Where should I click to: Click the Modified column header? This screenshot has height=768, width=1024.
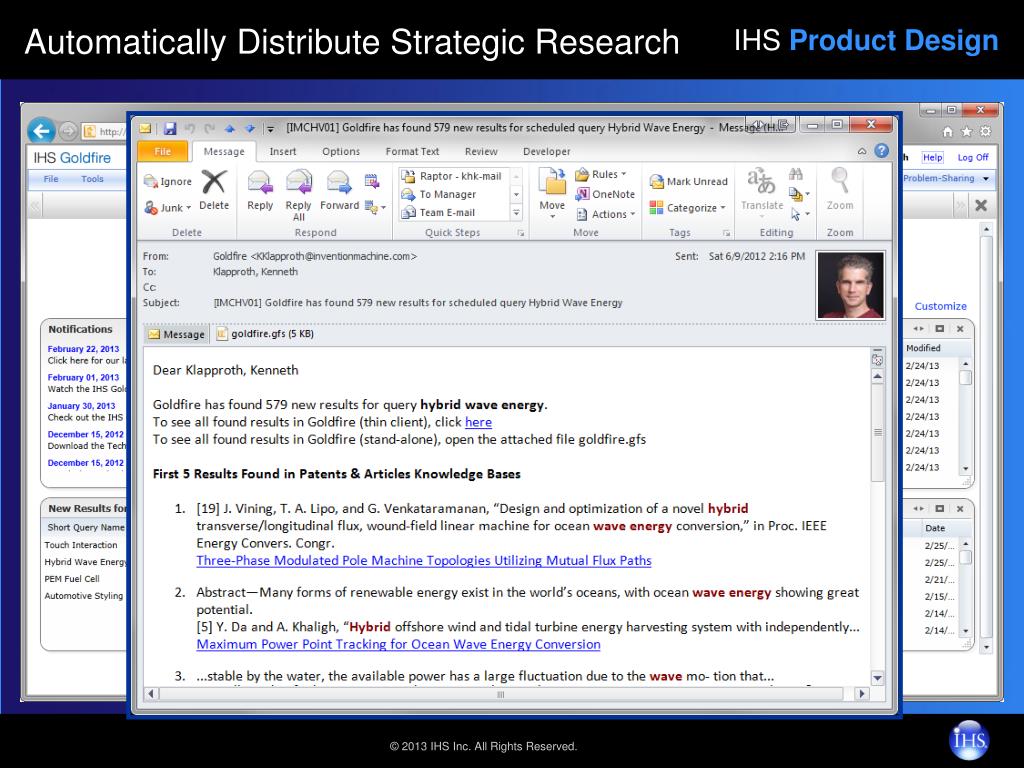click(923, 348)
